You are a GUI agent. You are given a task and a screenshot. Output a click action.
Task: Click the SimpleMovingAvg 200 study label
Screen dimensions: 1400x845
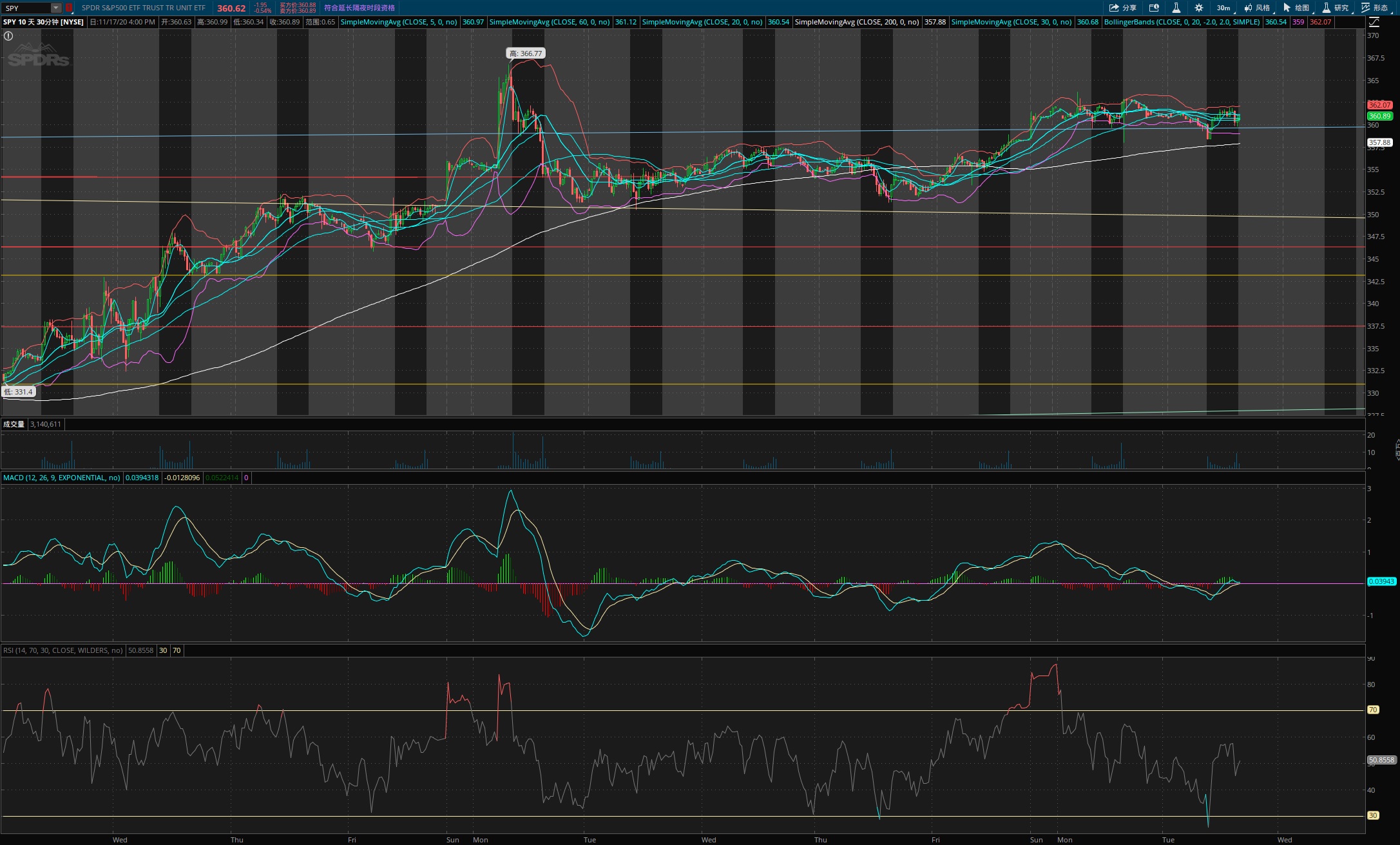pyautogui.click(x=857, y=22)
